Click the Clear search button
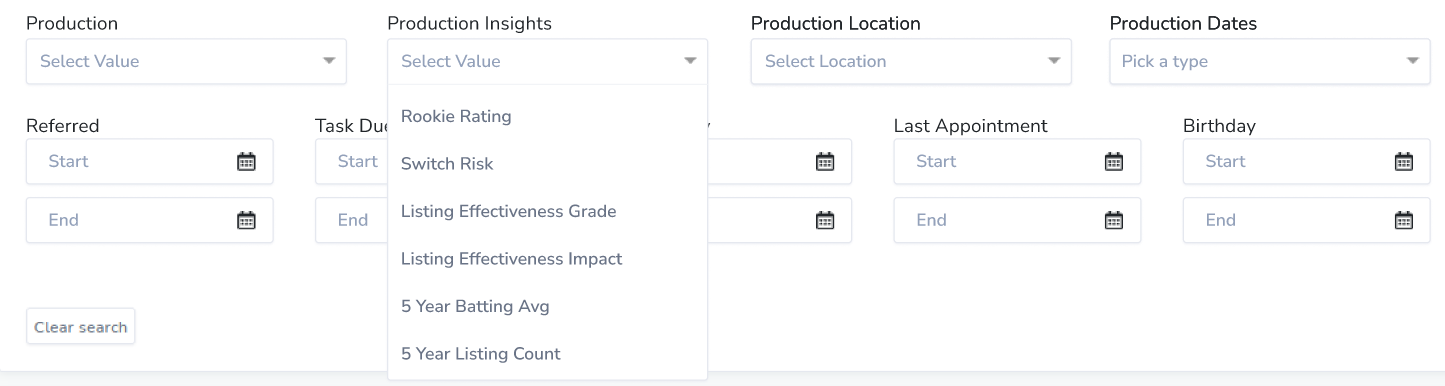This screenshot has width=1445, height=386. pos(80,327)
